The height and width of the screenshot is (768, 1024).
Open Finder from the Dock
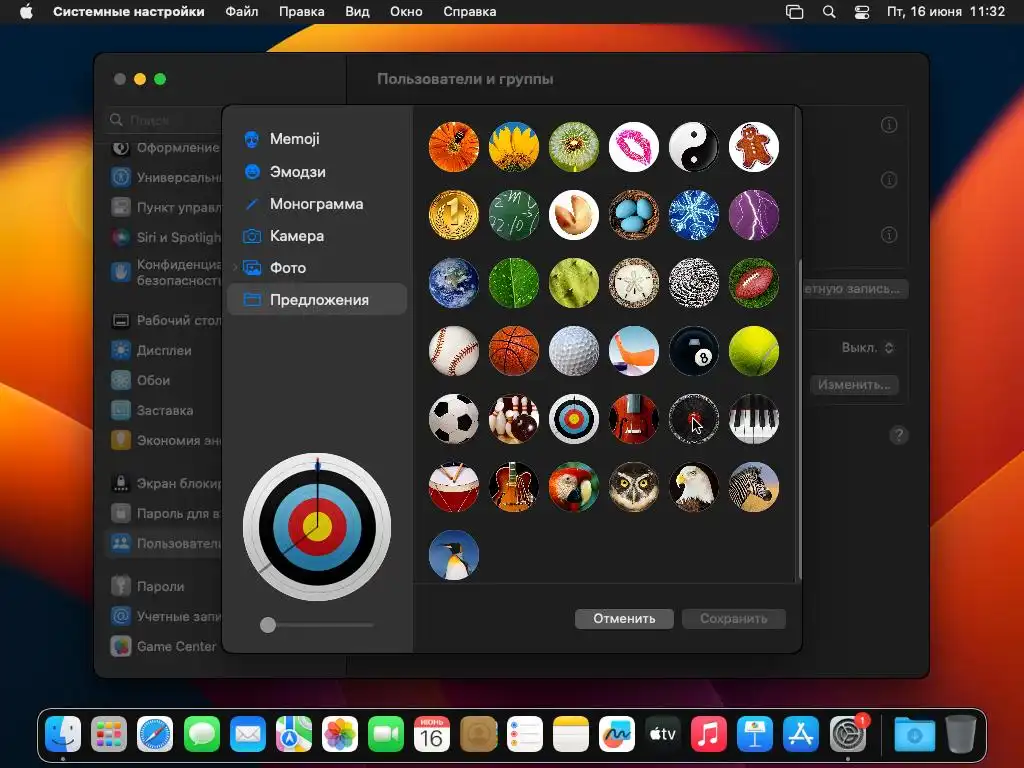pyautogui.click(x=63, y=735)
